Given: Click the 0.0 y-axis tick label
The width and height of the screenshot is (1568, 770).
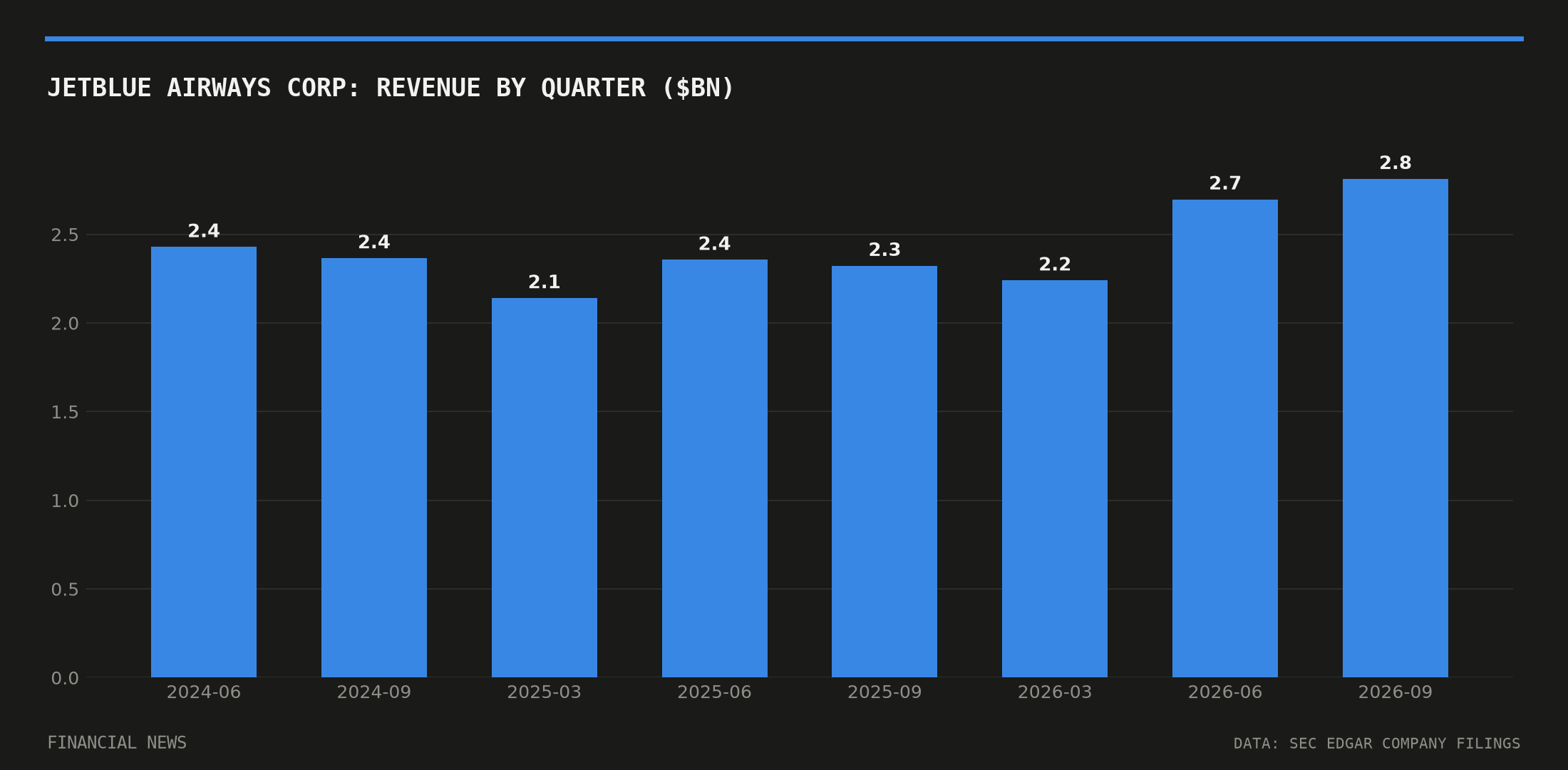Looking at the screenshot, I should point(65,678).
